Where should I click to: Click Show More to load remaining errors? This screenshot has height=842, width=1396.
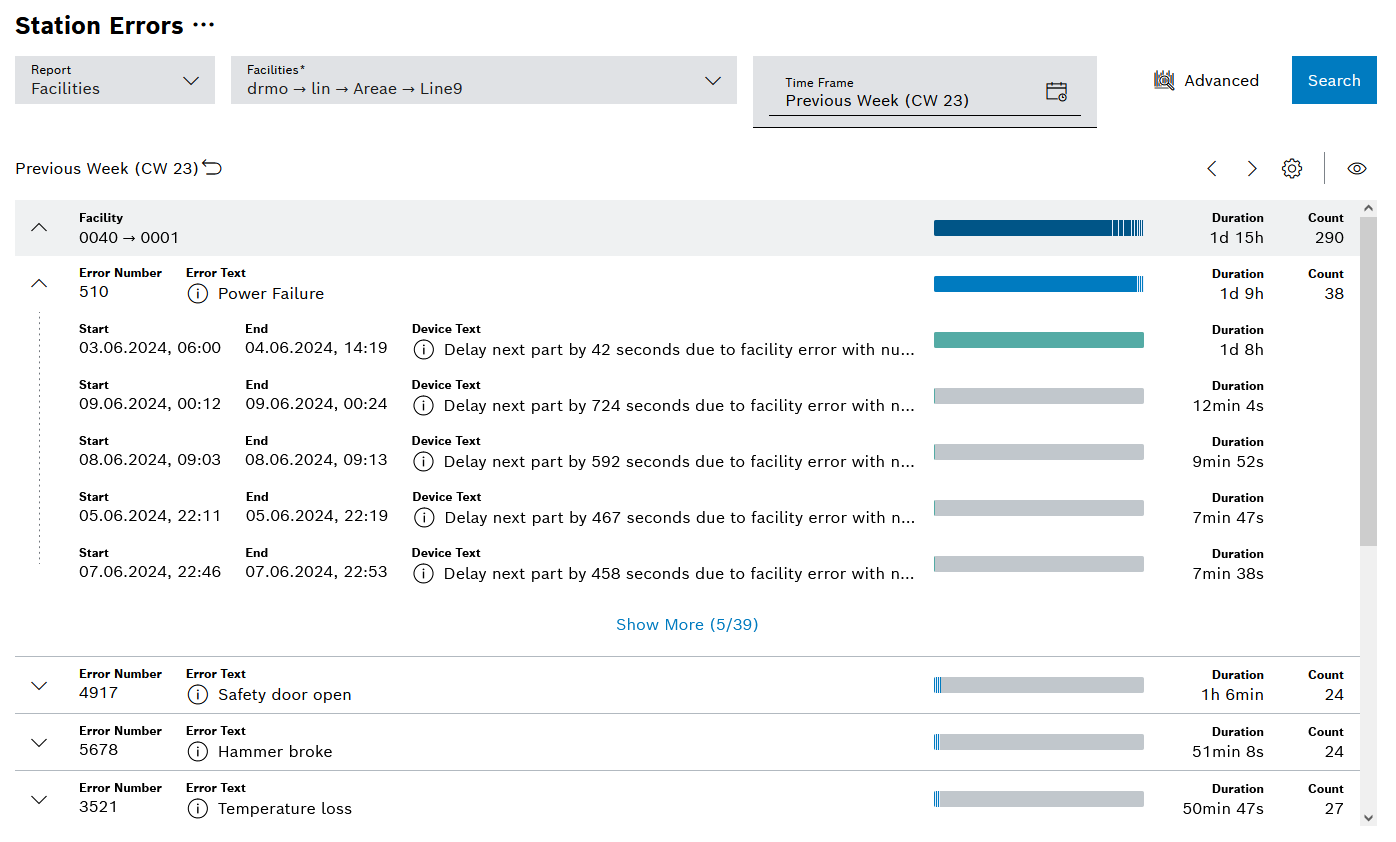(x=687, y=624)
